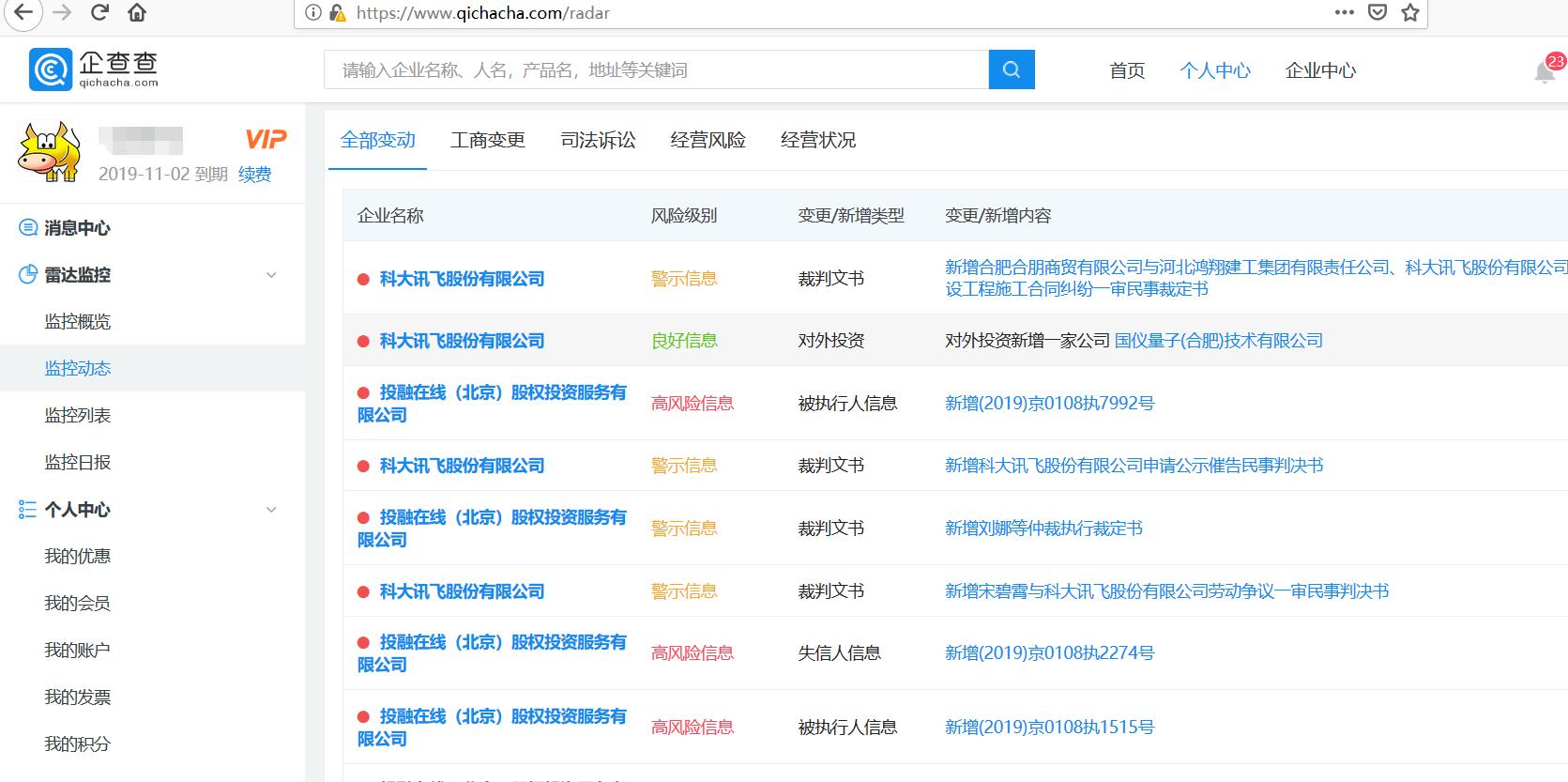1568x782 pixels.
Task: Bookmark this page with star icon
Action: (x=1409, y=13)
